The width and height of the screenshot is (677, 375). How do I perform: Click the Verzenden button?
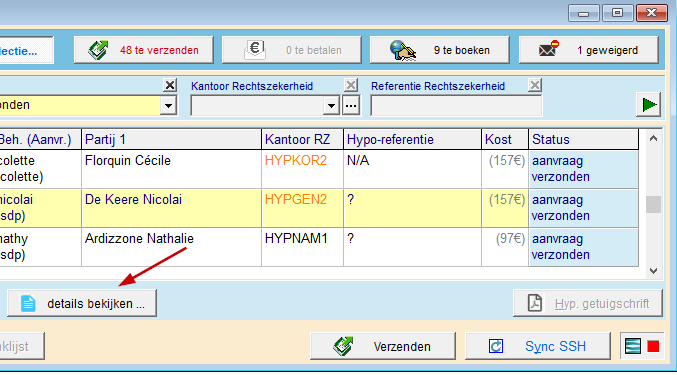[x=383, y=346]
